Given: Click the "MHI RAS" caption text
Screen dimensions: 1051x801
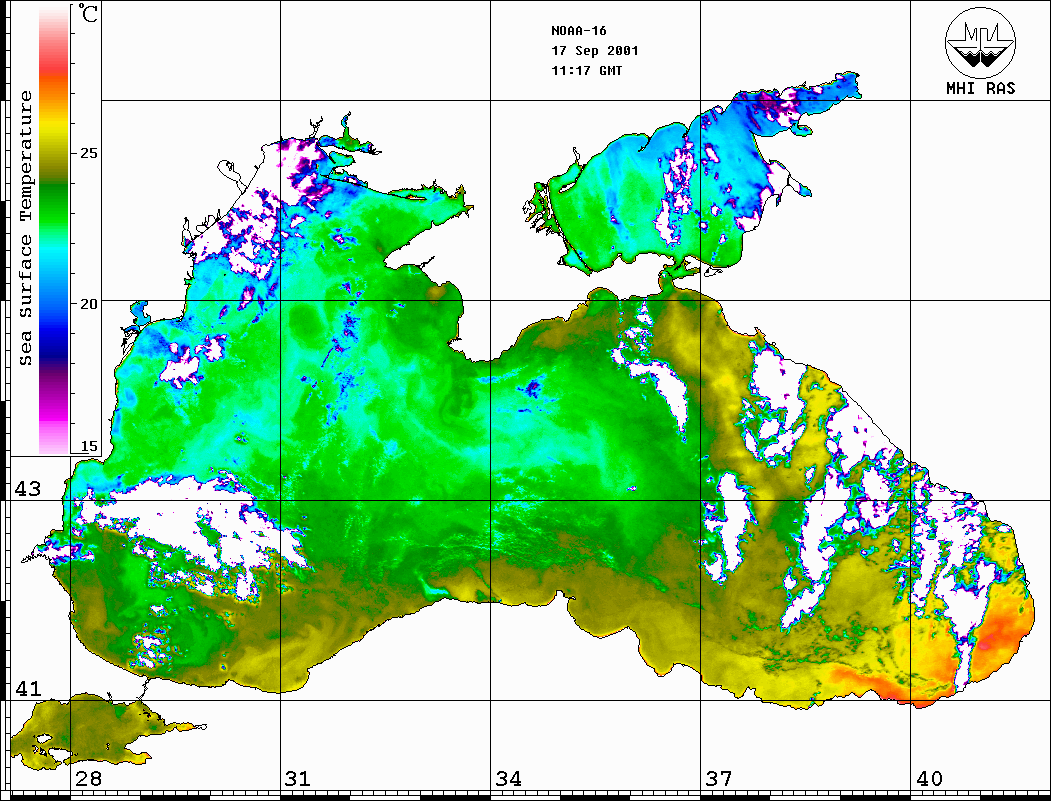Looking at the screenshot, I should point(981,88).
